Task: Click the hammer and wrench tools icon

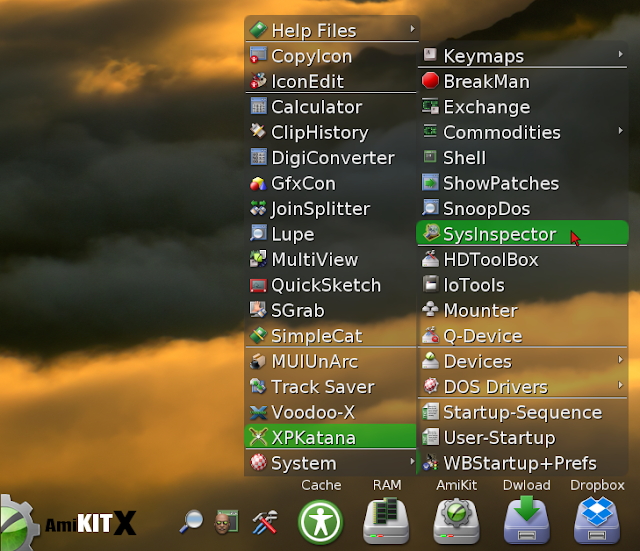Action: 264,522
